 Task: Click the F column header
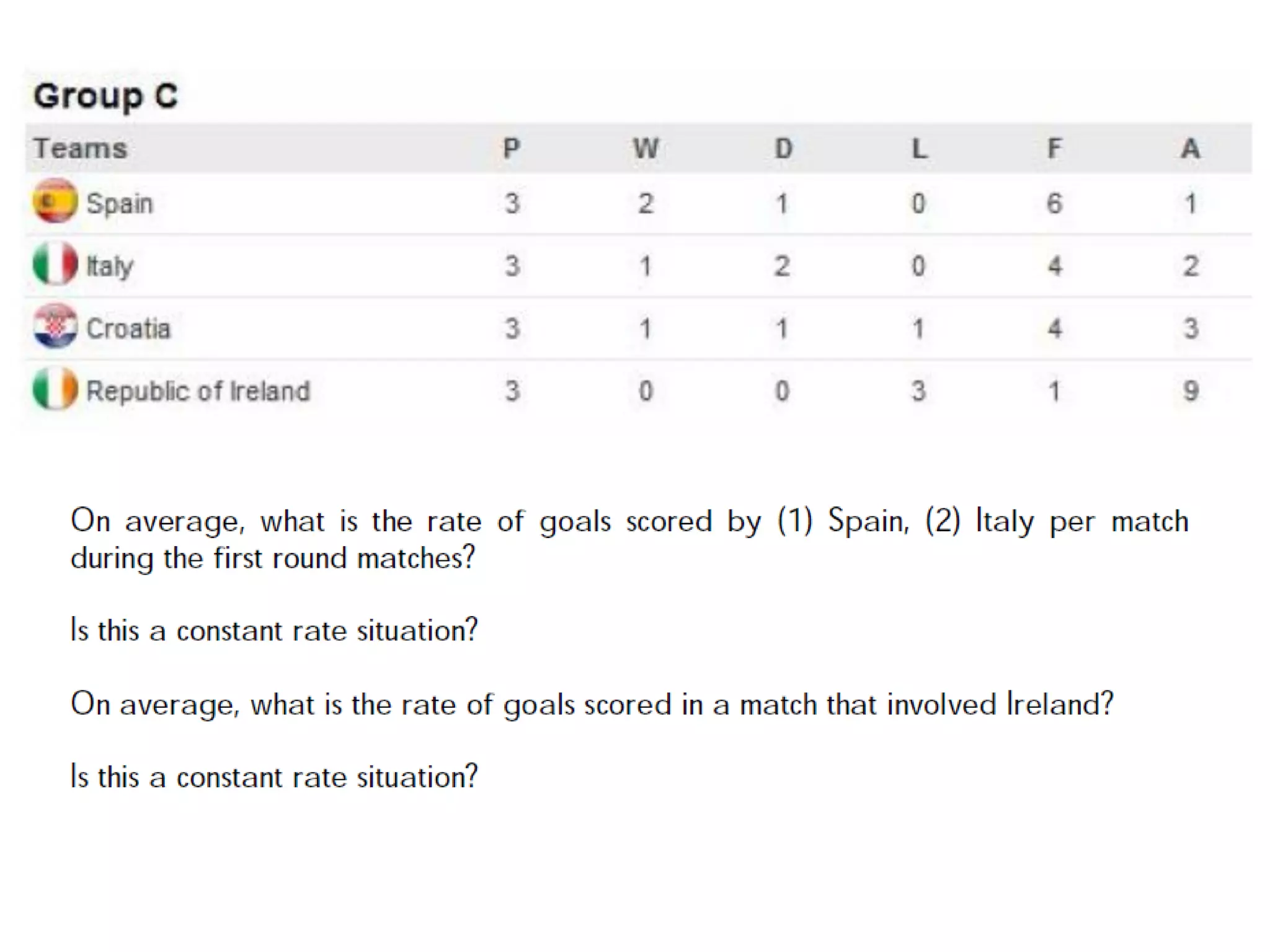click(1054, 149)
